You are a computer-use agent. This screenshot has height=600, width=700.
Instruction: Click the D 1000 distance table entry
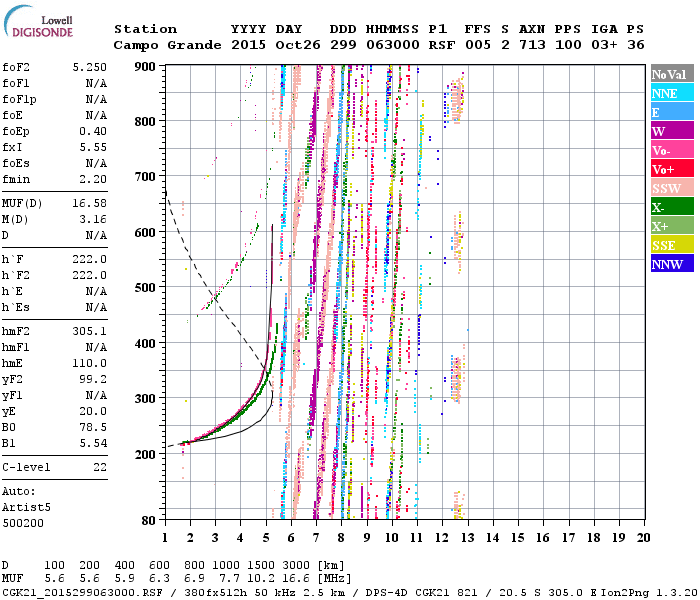coord(225,566)
